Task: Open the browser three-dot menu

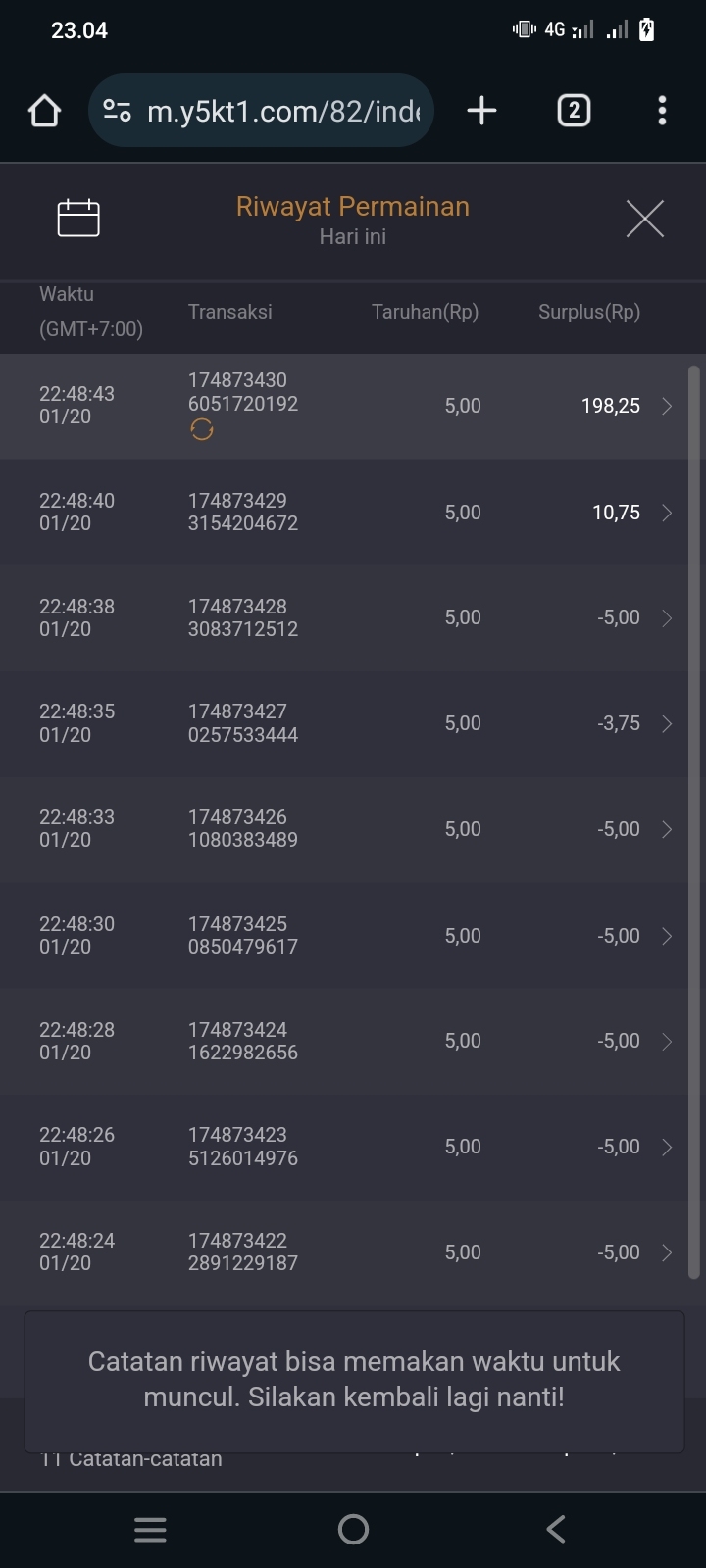Action: tap(662, 111)
